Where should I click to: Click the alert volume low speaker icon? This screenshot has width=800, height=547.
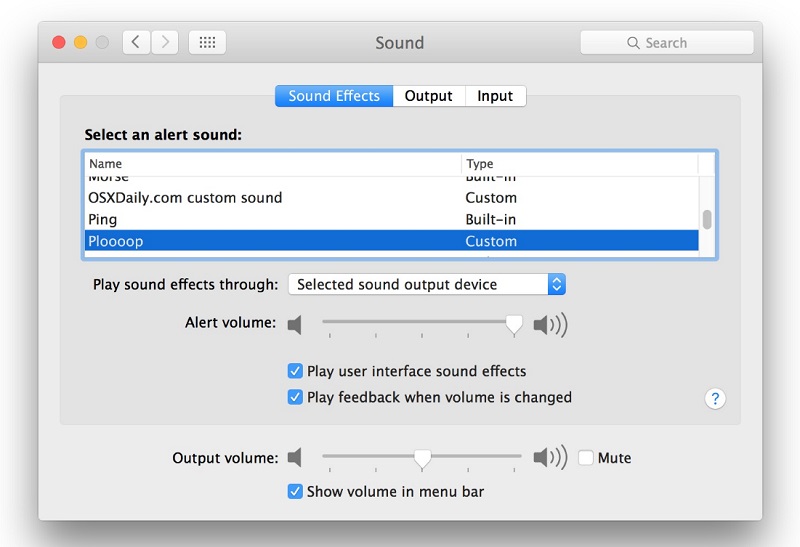point(295,325)
